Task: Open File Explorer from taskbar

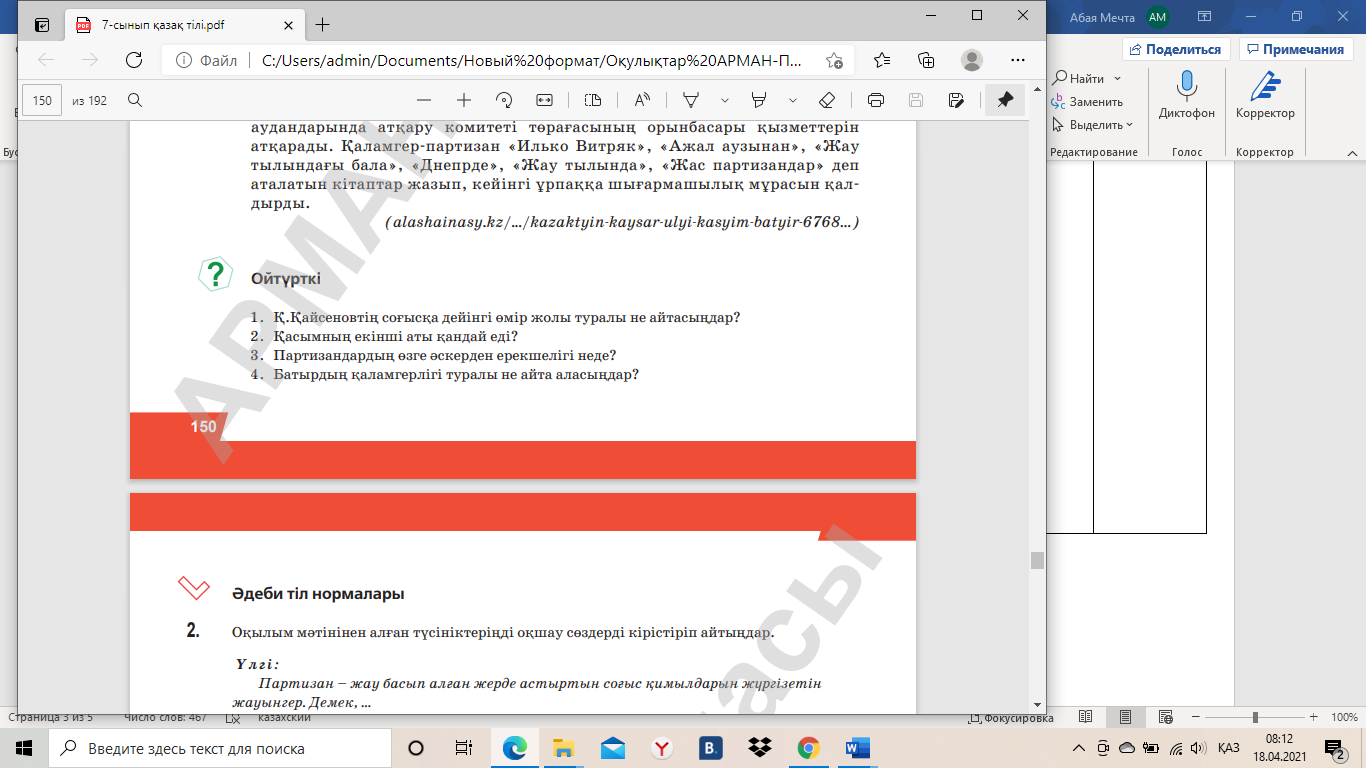Action: pyautogui.click(x=564, y=748)
